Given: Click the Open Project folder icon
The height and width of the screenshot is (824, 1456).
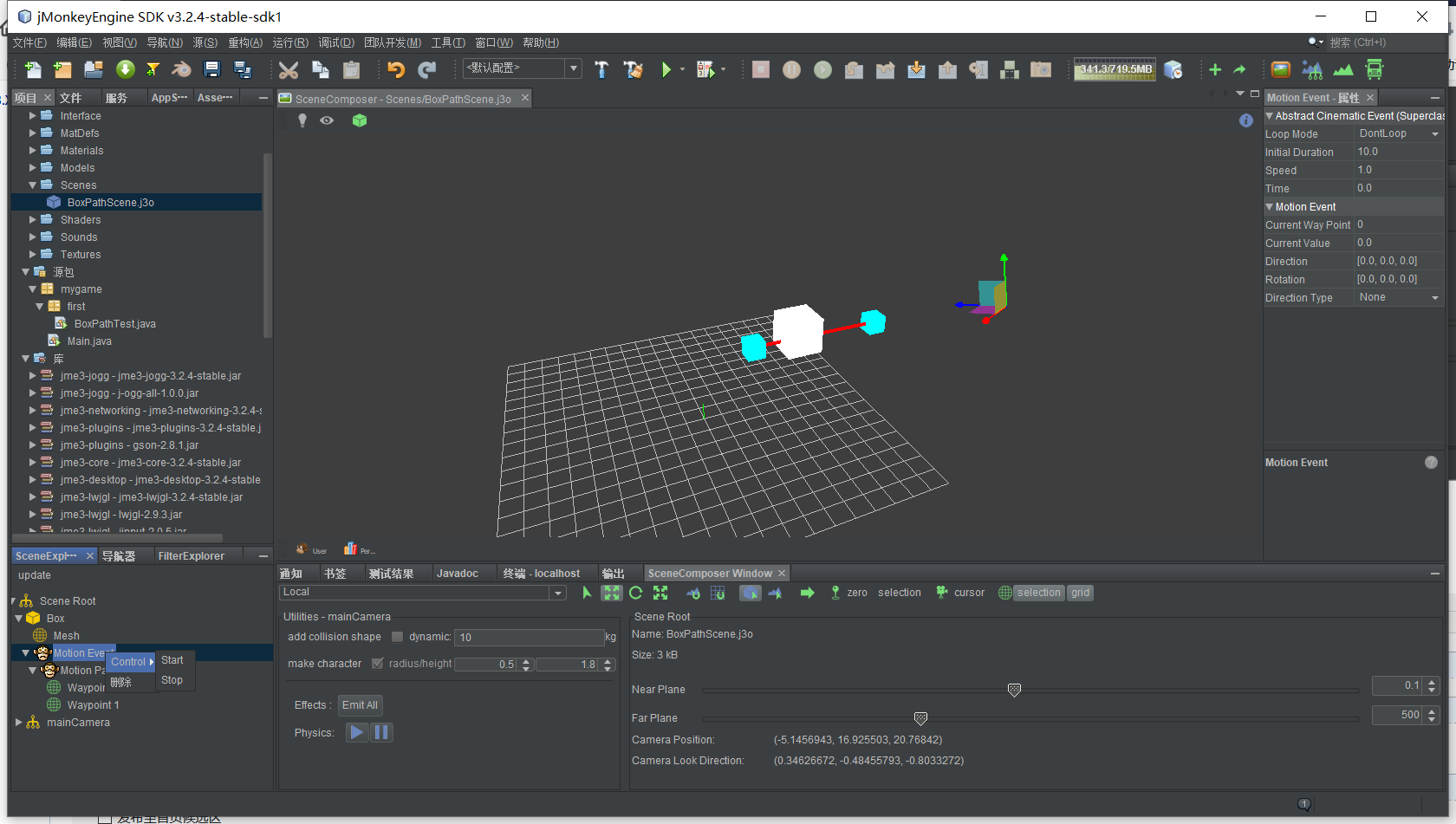Looking at the screenshot, I should click(94, 69).
